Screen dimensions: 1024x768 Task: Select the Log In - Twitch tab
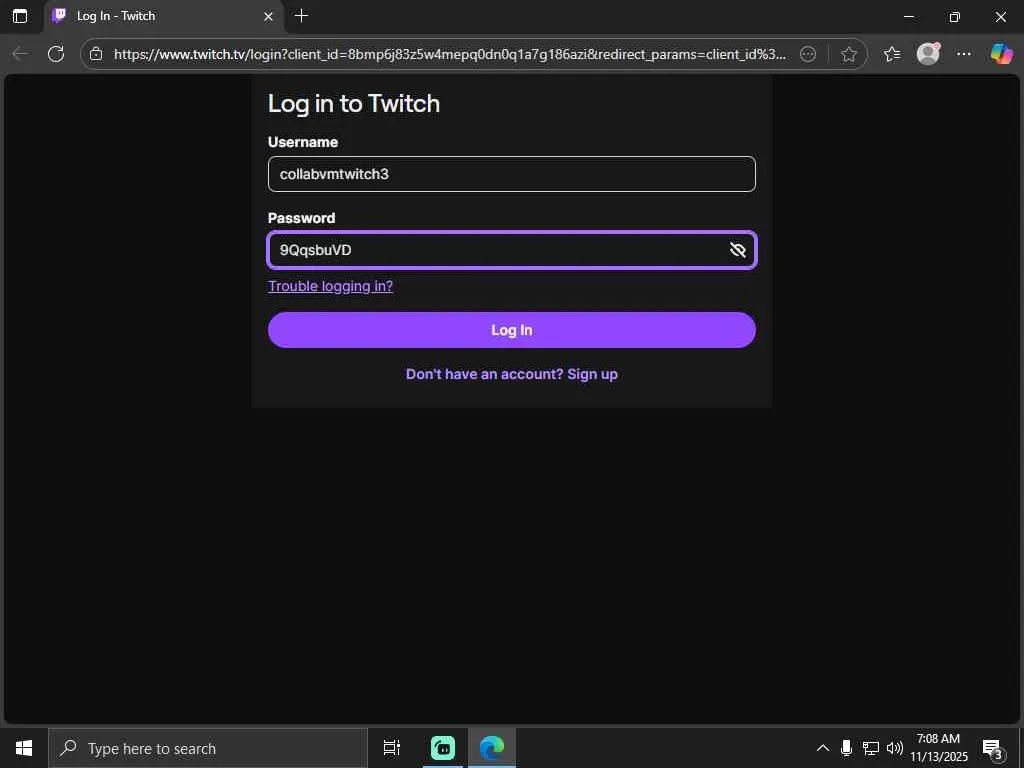coord(163,16)
